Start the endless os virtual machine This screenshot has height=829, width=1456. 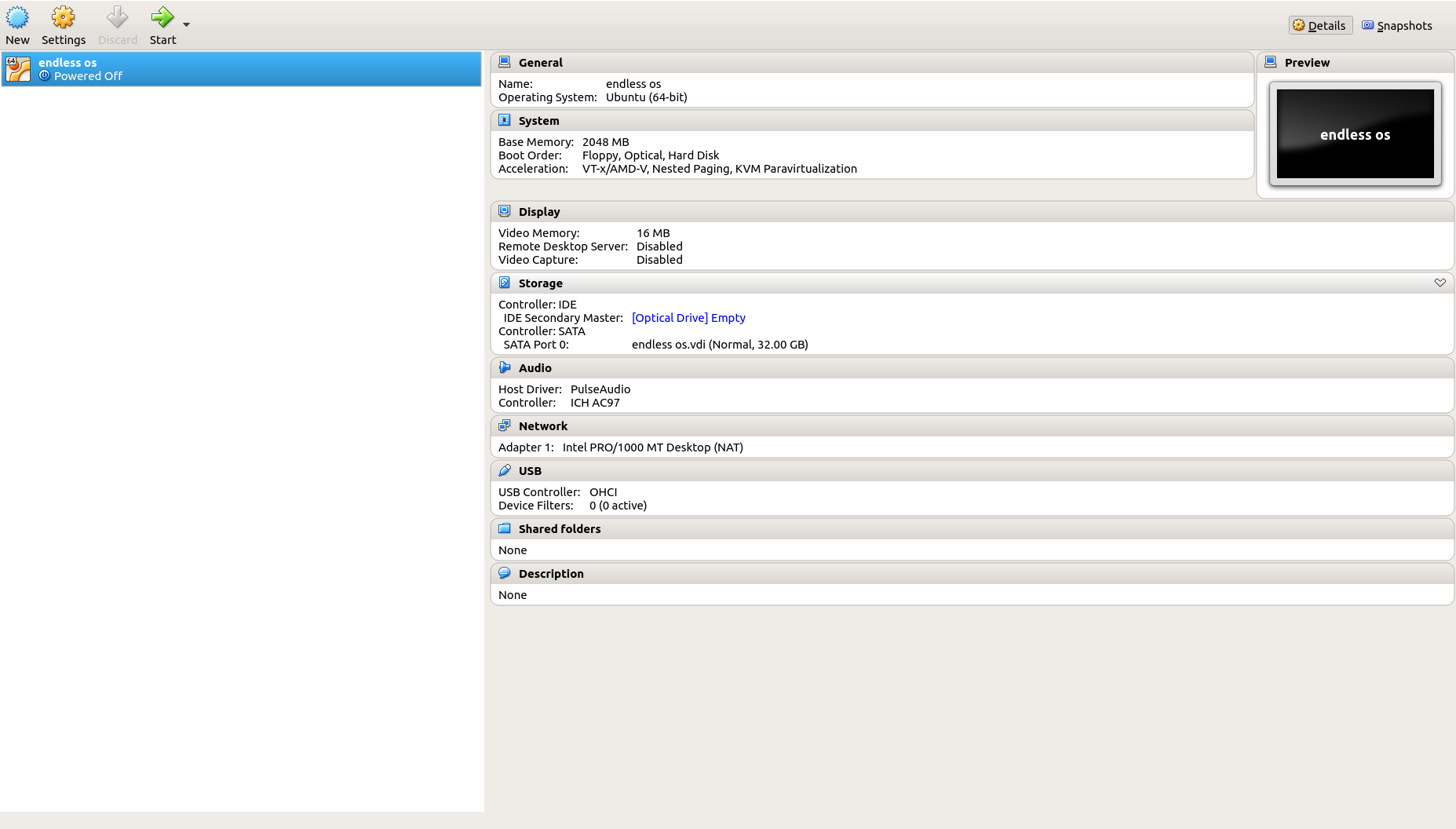tap(163, 26)
